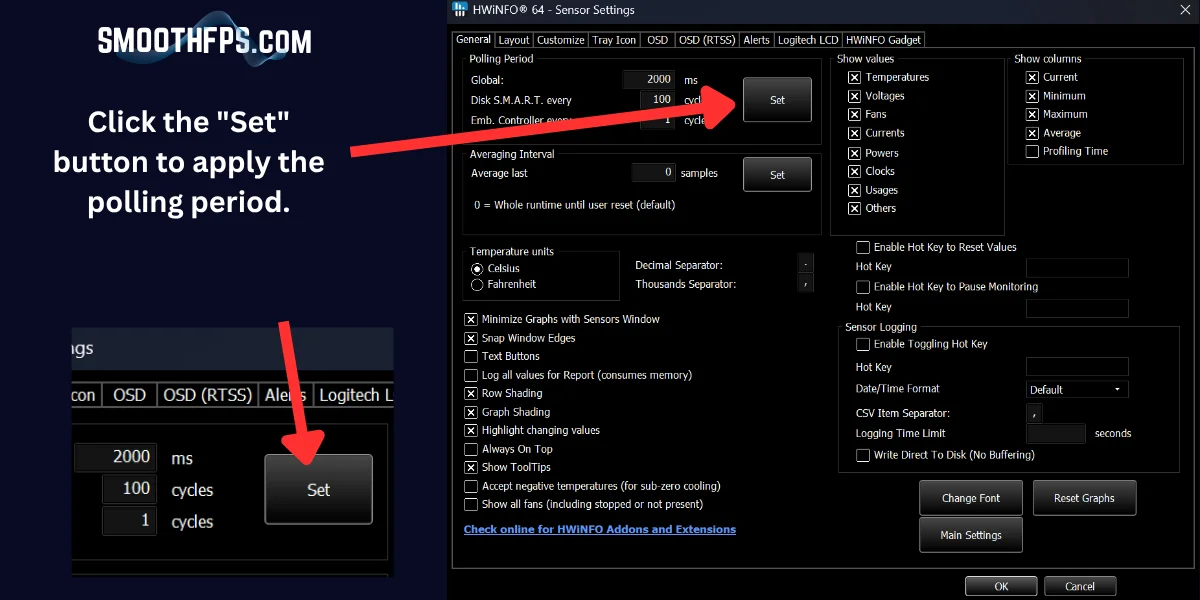1200x600 pixels.
Task: Toggle Minimize Graphs with Sensors Window
Action: [471, 319]
